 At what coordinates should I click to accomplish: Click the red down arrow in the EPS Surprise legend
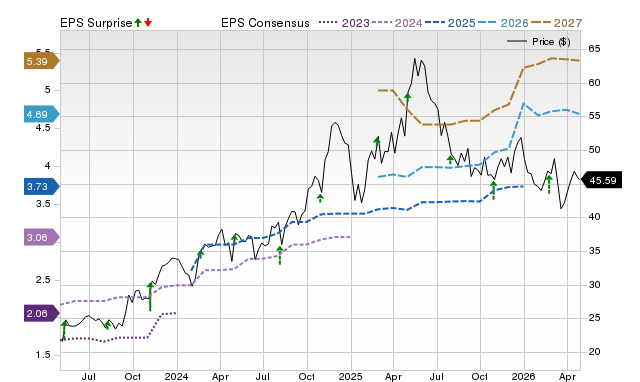[148, 22]
